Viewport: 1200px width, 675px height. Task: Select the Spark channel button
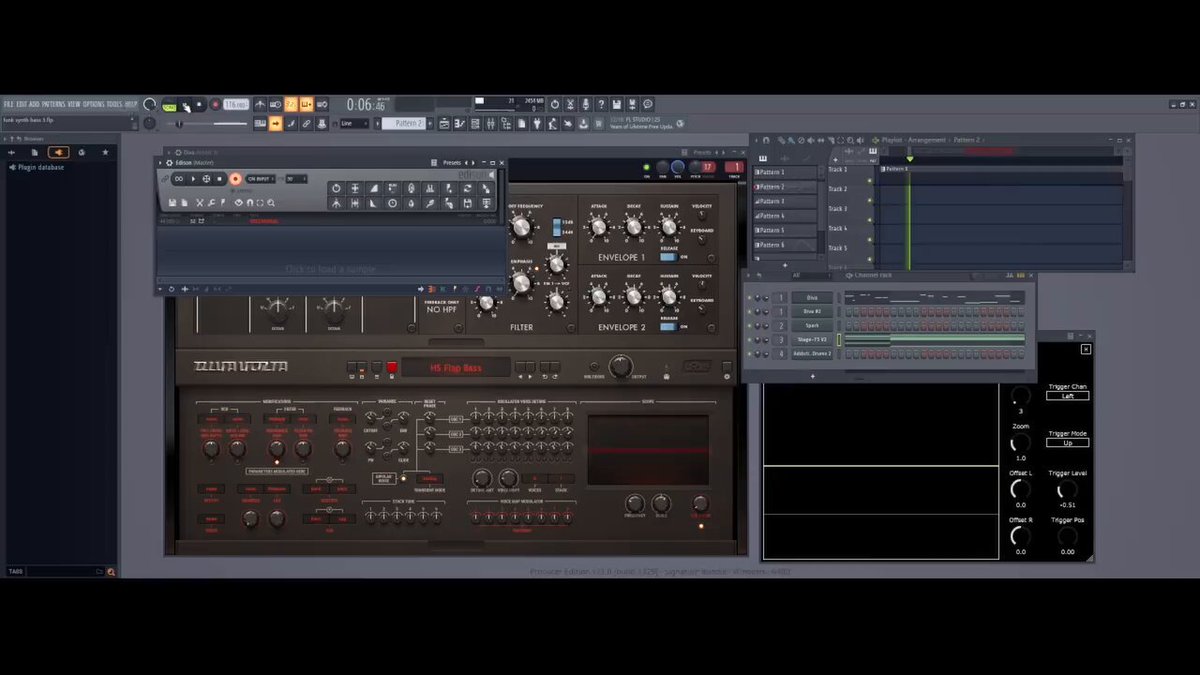812,326
